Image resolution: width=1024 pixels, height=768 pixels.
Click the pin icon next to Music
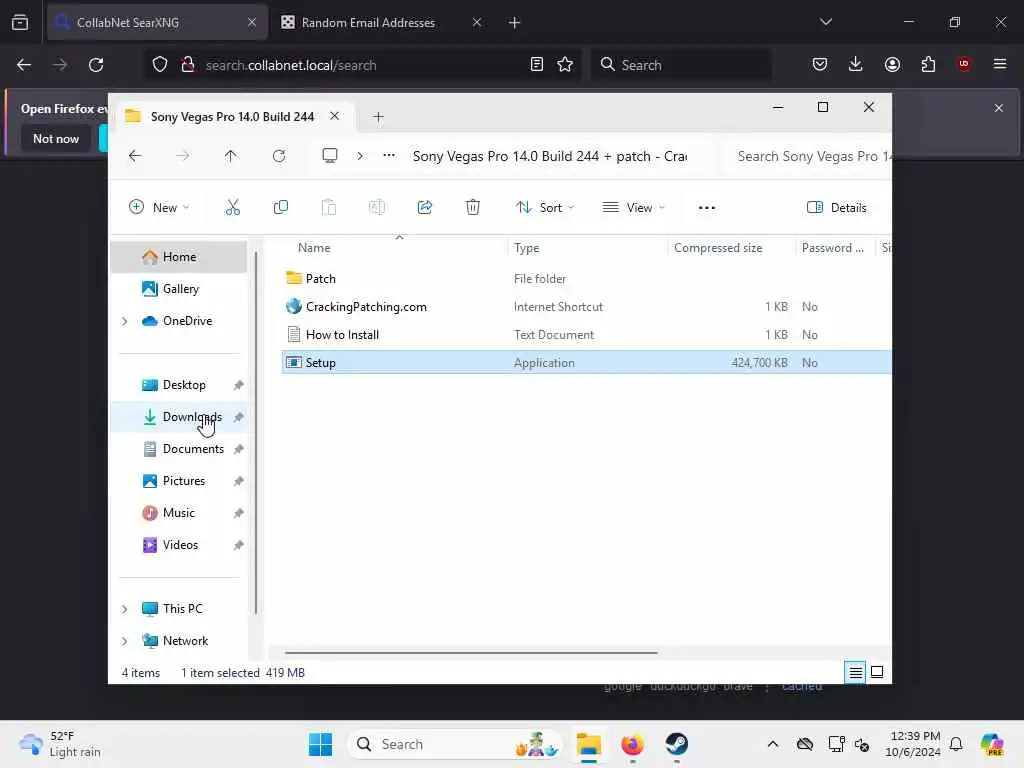click(x=239, y=513)
